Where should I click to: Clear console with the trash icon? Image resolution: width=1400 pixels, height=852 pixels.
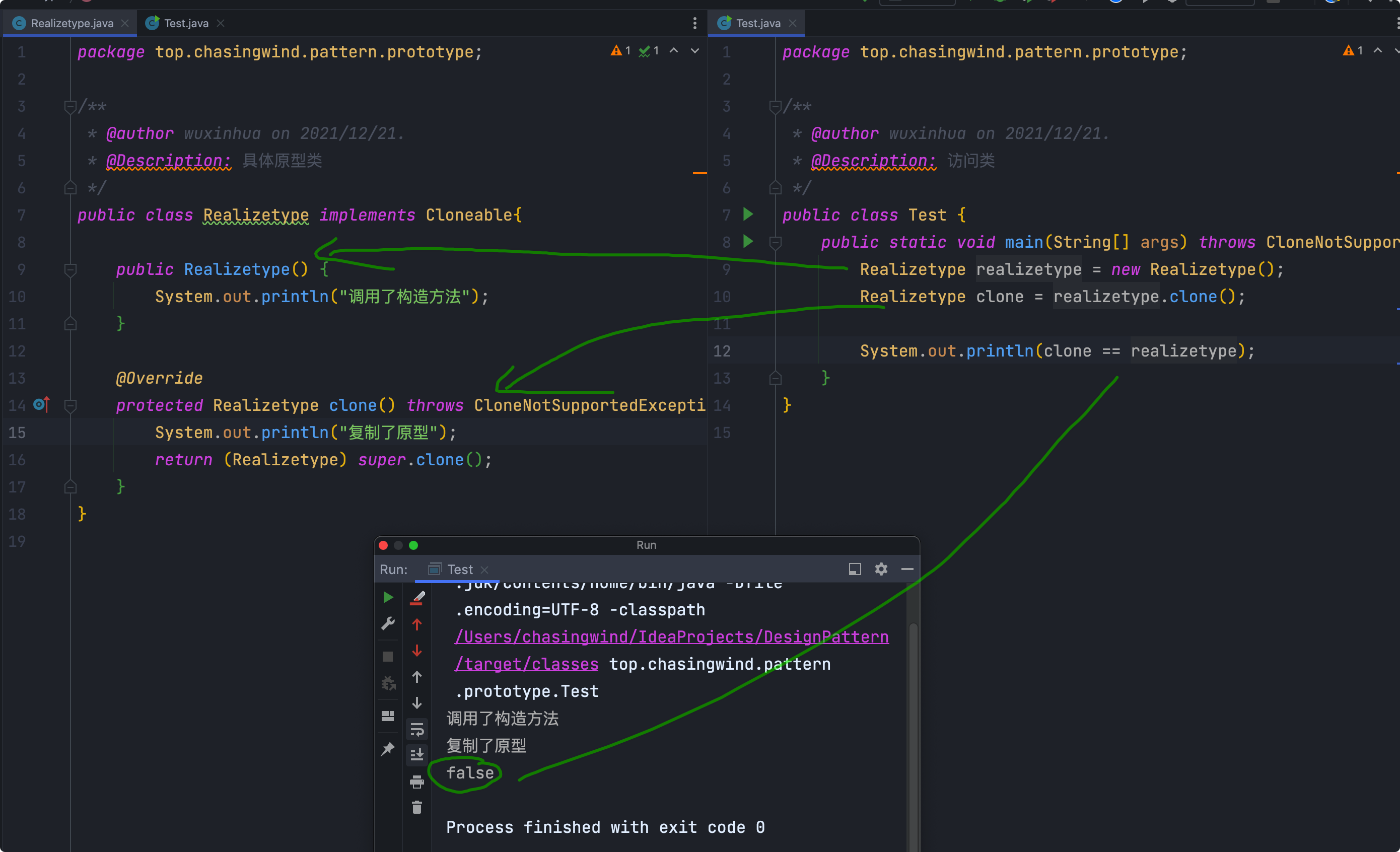[x=416, y=808]
